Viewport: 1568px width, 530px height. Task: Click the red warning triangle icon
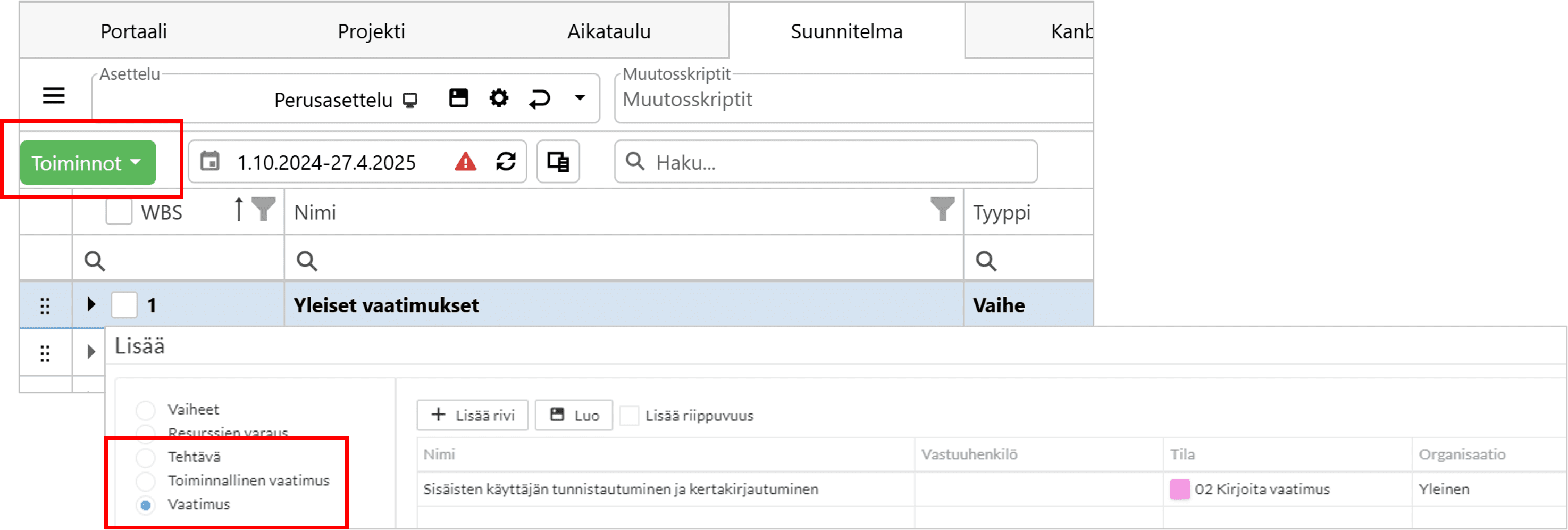tap(466, 162)
